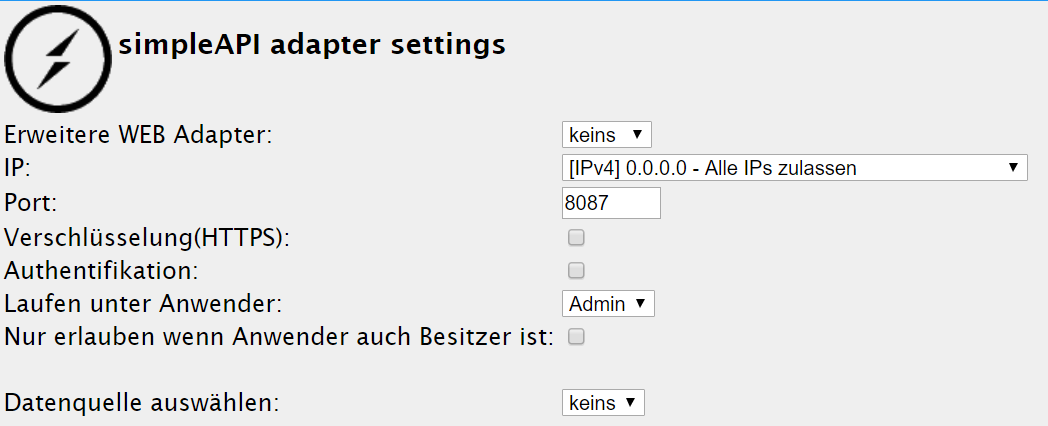
Task: Open the Laufen unter Anwender dropdown
Action: pyautogui.click(x=608, y=303)
